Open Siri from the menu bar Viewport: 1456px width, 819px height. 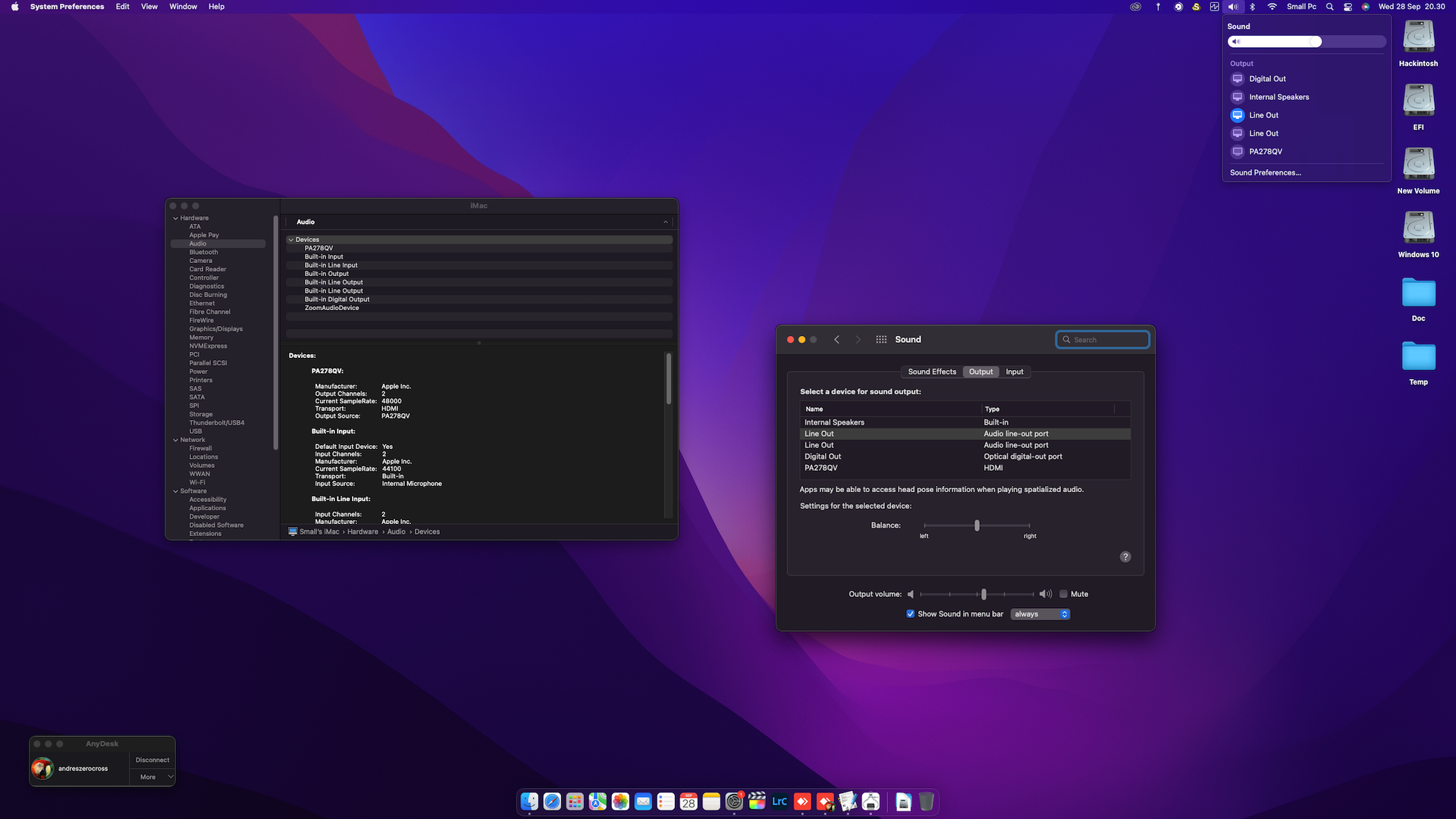(1365, 7)
